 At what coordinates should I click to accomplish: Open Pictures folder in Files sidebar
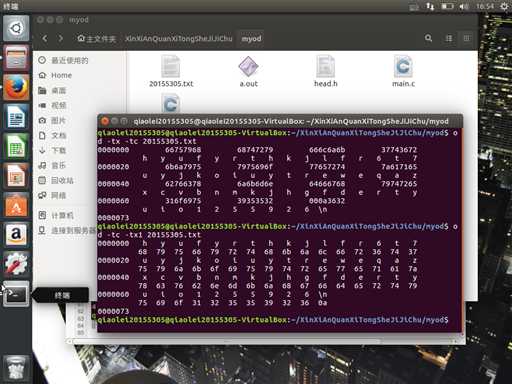click(x=52, y=120)
